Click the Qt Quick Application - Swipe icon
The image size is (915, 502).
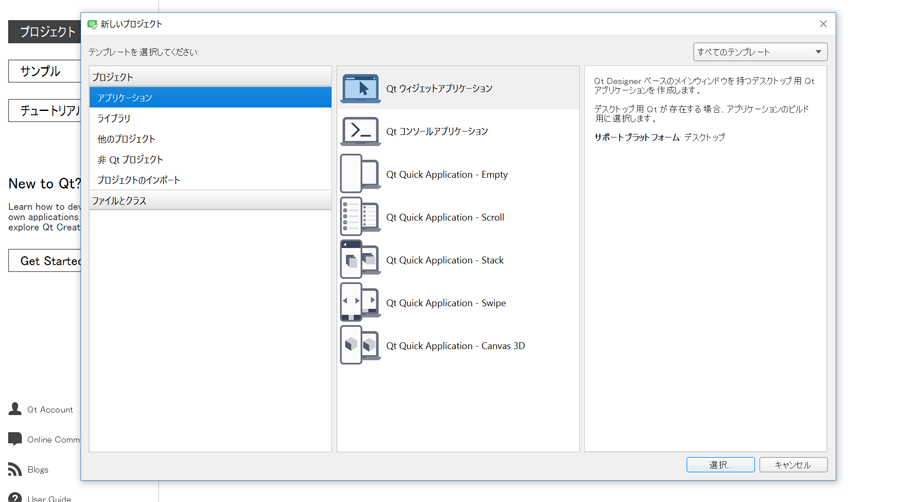coord(360,302)
